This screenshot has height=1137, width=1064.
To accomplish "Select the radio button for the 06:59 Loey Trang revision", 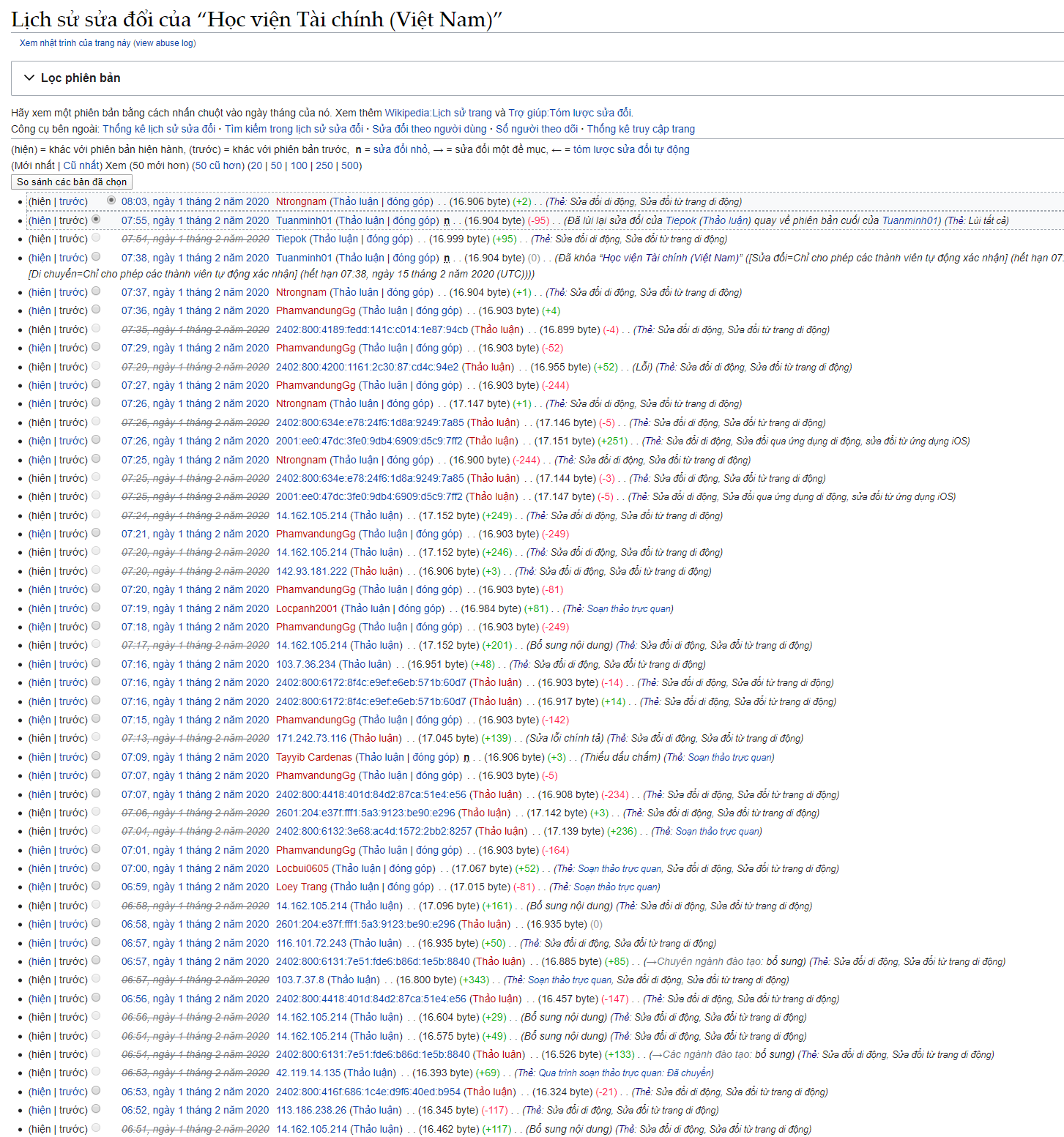I will (x=96, y=885).
